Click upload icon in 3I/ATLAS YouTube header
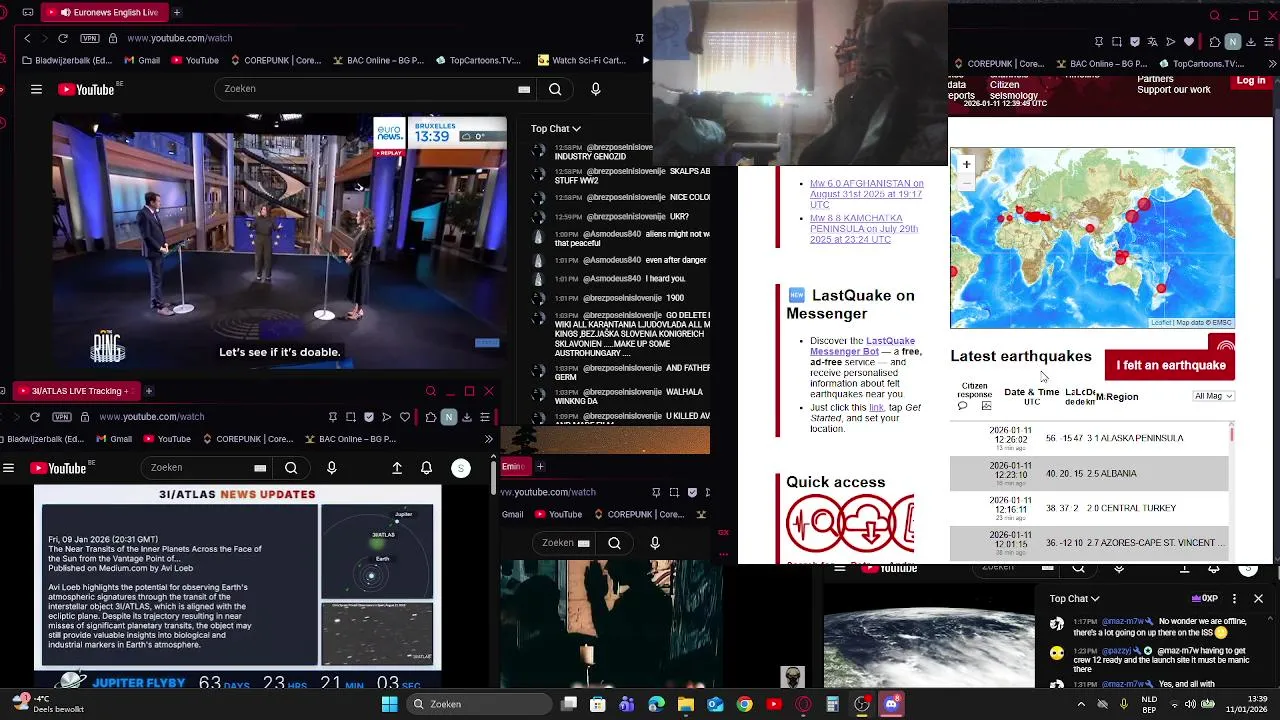 click(x=397, y=468)
